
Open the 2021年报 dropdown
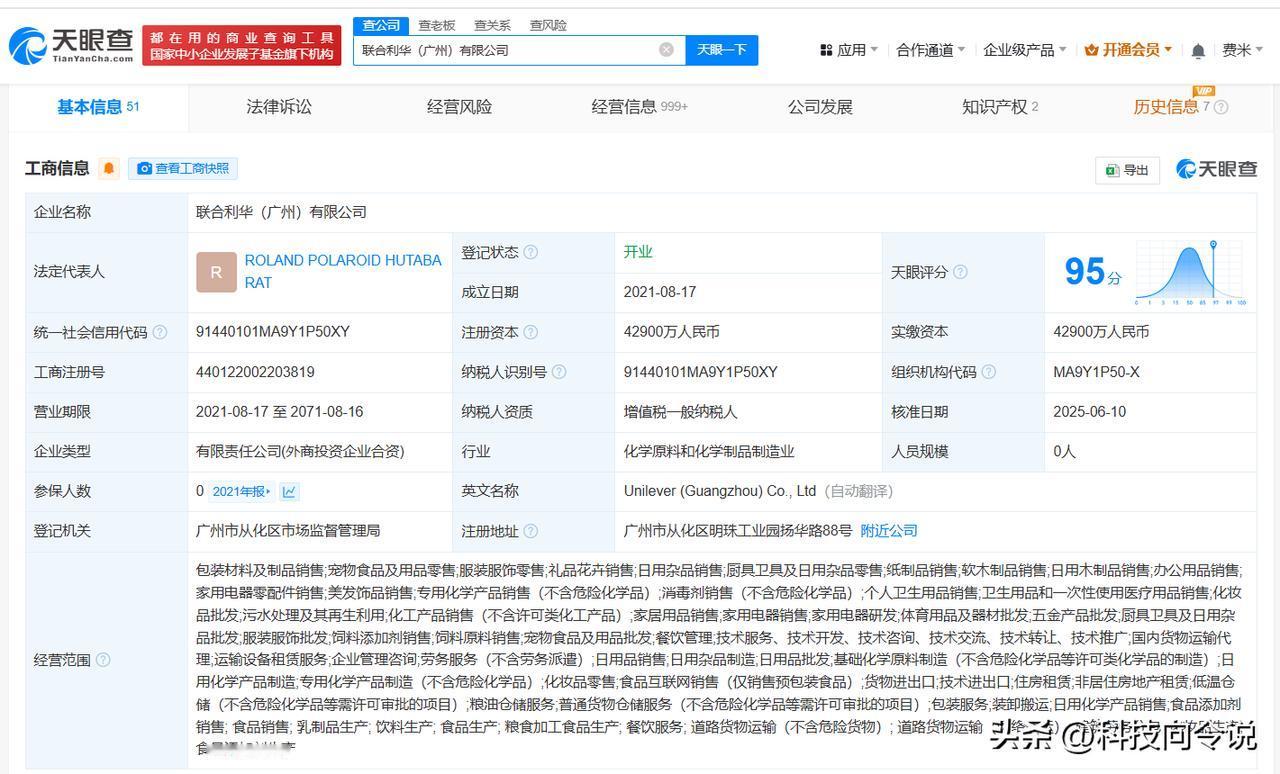[240, 491]
